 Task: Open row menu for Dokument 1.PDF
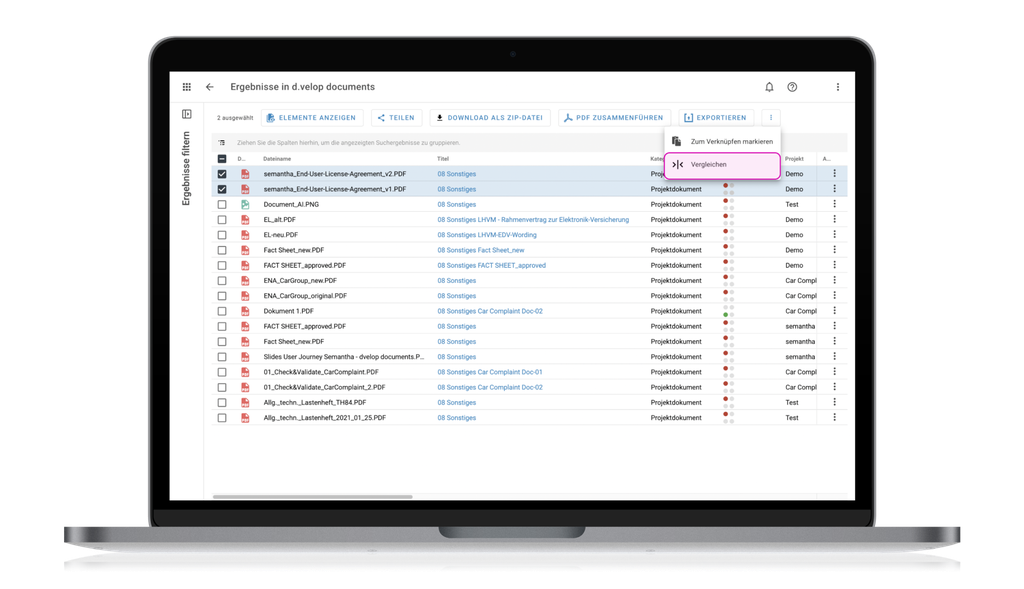coord(834,311)
